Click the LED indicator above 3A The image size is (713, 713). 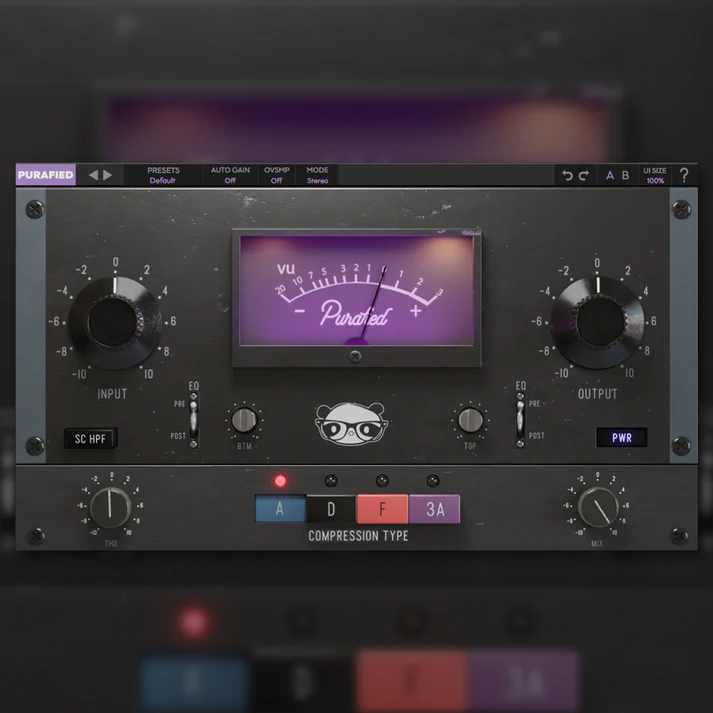(432, 481)
